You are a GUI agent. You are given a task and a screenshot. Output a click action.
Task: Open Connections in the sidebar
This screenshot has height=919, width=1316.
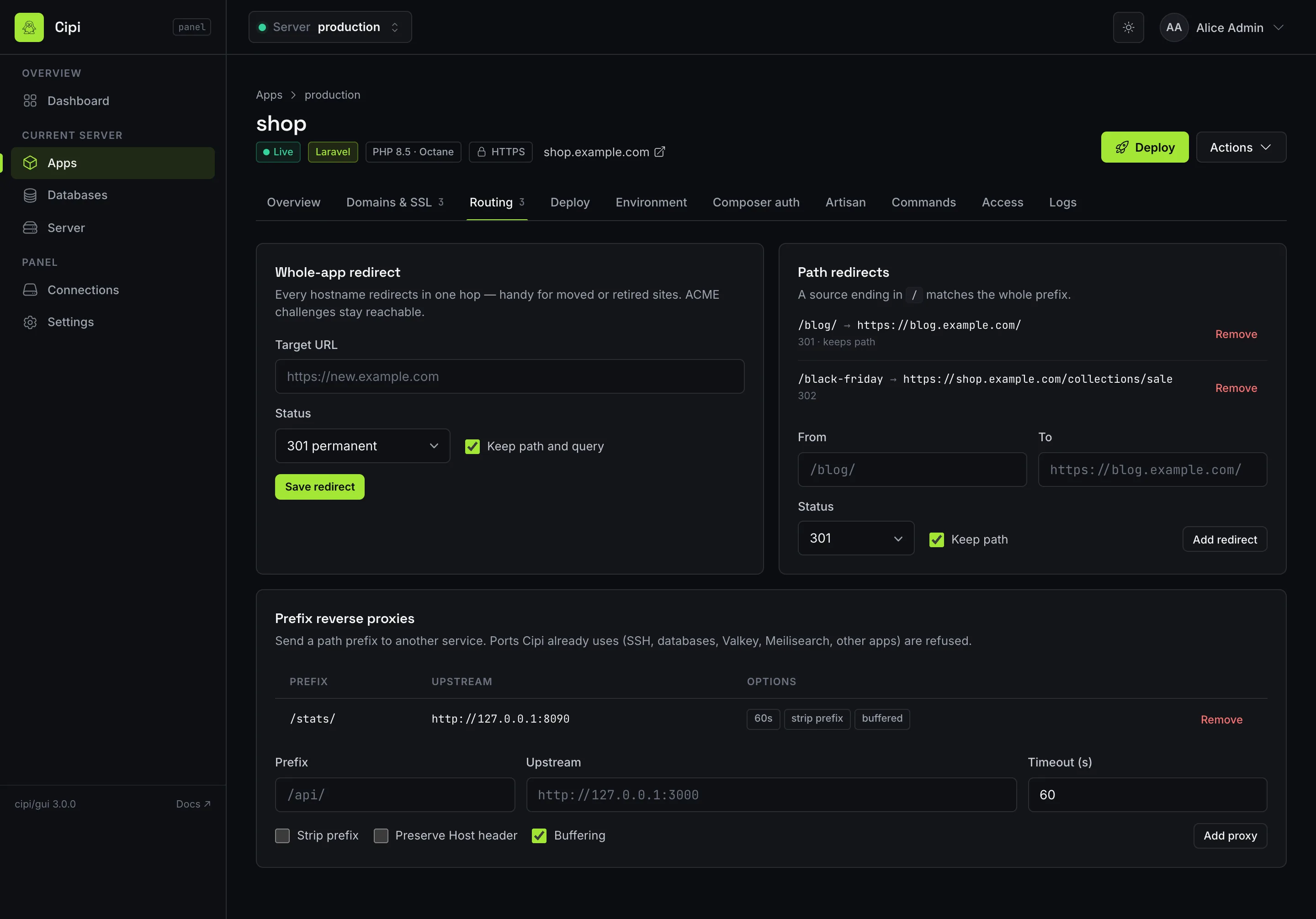113,290
